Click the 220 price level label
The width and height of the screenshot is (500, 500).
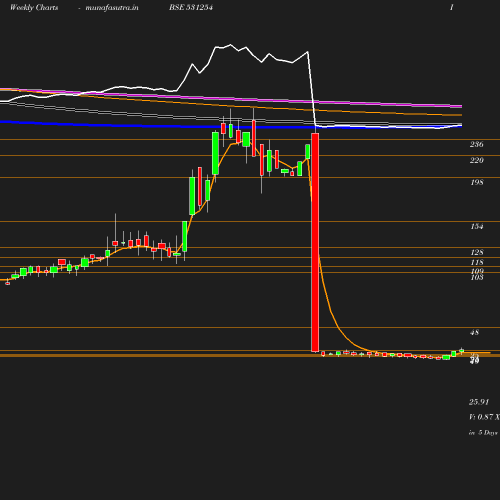476,160
